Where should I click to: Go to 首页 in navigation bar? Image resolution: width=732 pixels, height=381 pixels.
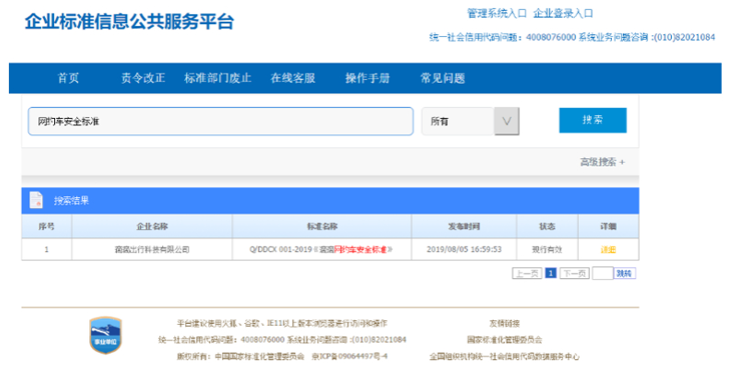(68, 78)
